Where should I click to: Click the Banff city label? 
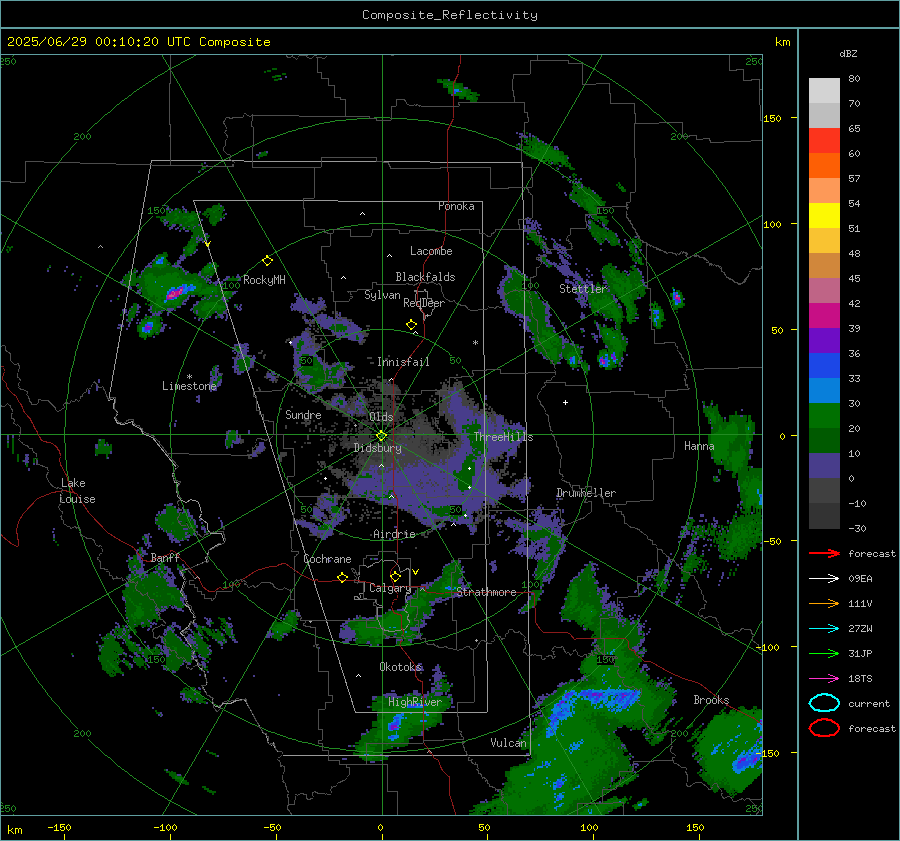pyautogui.click(x=165, y=558)
